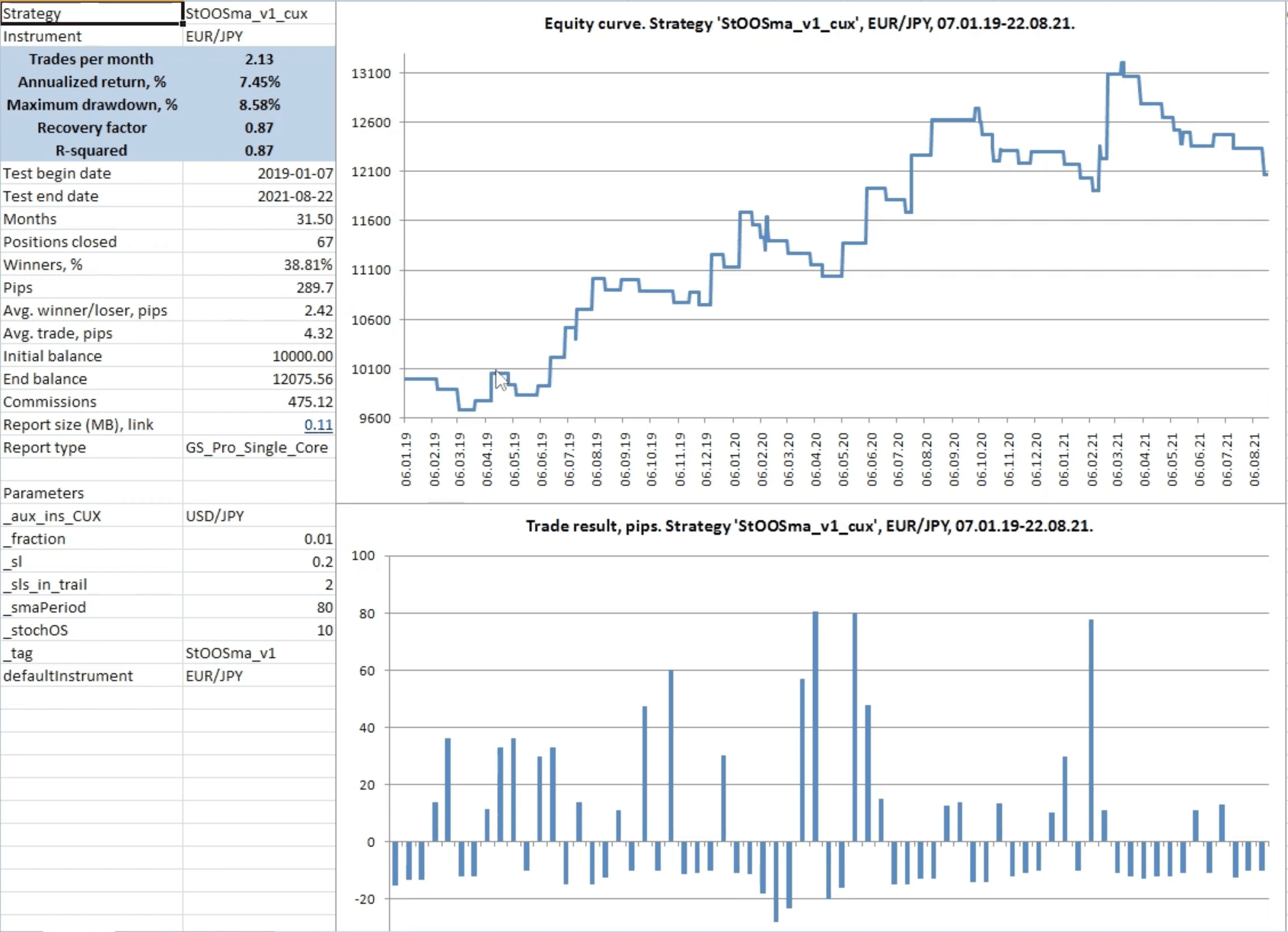Click the Instrument value EUR/JPY cell

(259, 36)
